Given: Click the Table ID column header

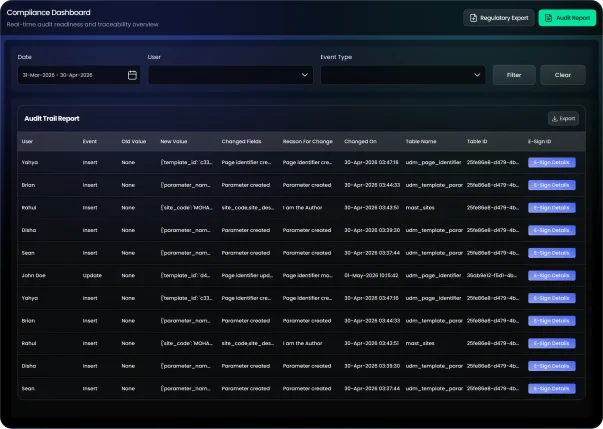Looking at the screenshot, I should click(477, 141).
